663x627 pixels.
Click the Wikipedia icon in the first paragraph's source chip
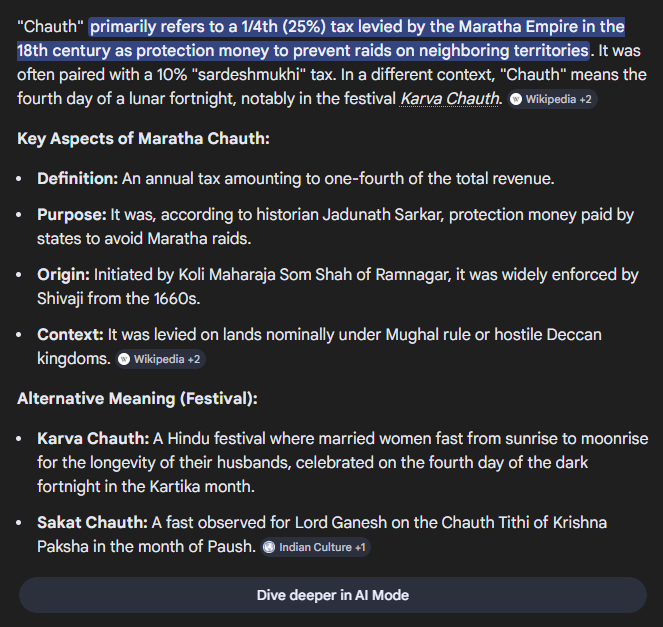[516, 99]
